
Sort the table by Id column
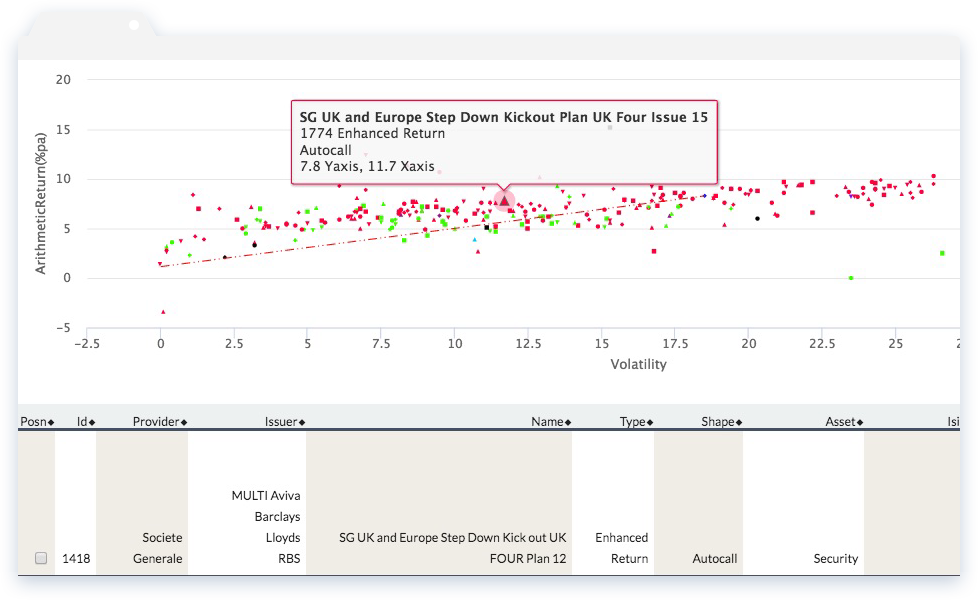coord(86,422)
